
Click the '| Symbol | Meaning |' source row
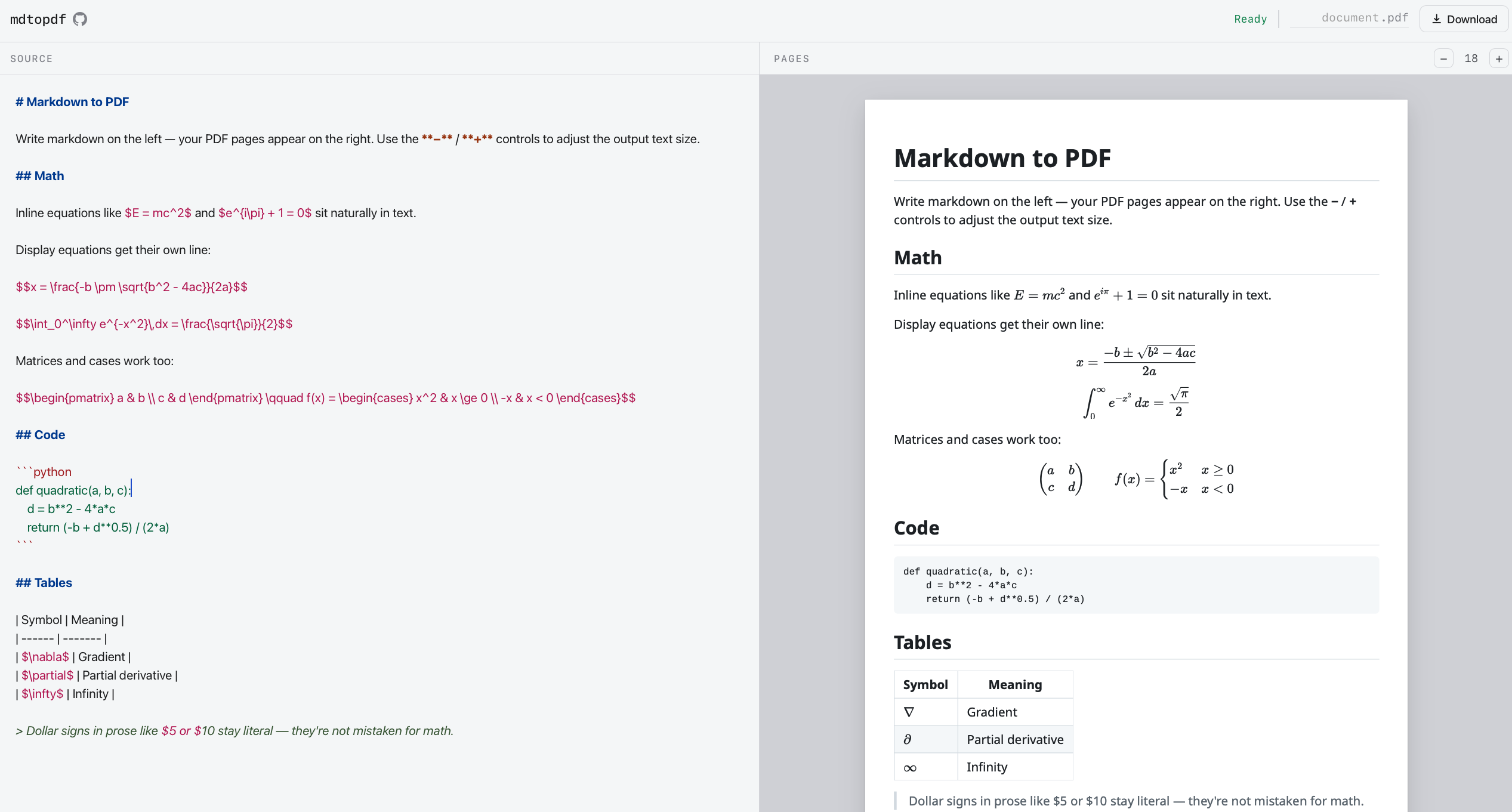click(70, 620)
